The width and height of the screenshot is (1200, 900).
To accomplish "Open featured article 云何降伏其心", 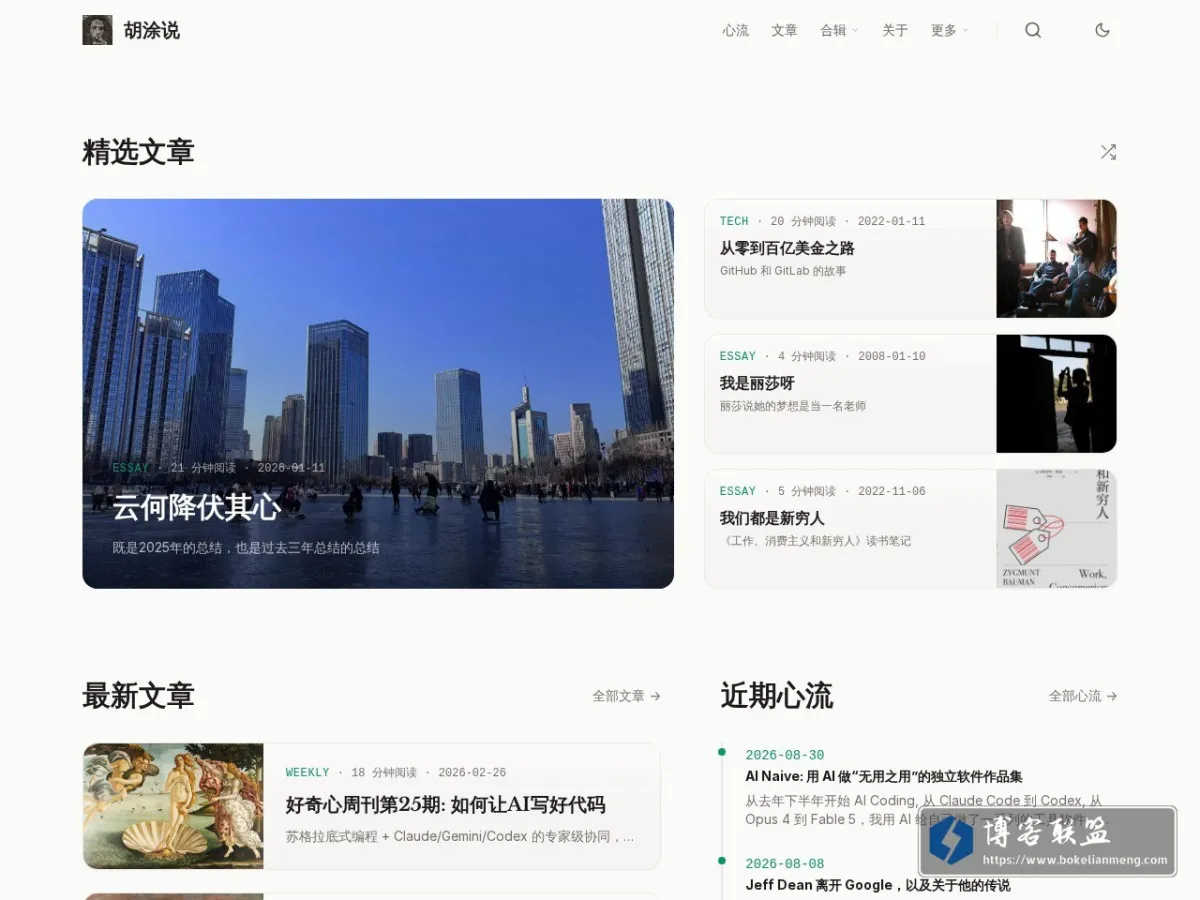I will coord(196,507).
